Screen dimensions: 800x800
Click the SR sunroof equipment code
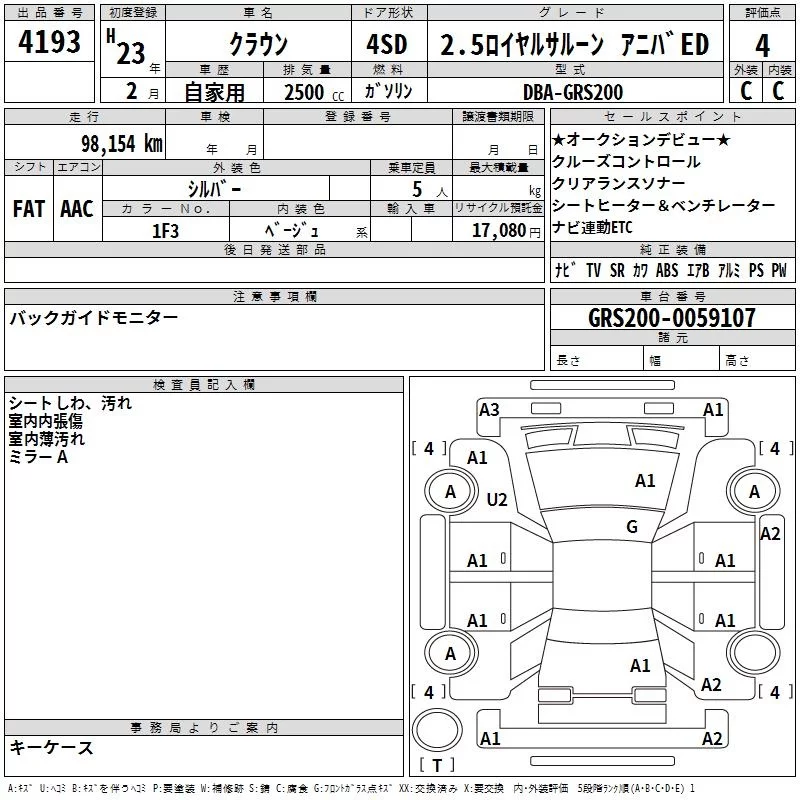(x=617, y=270)
